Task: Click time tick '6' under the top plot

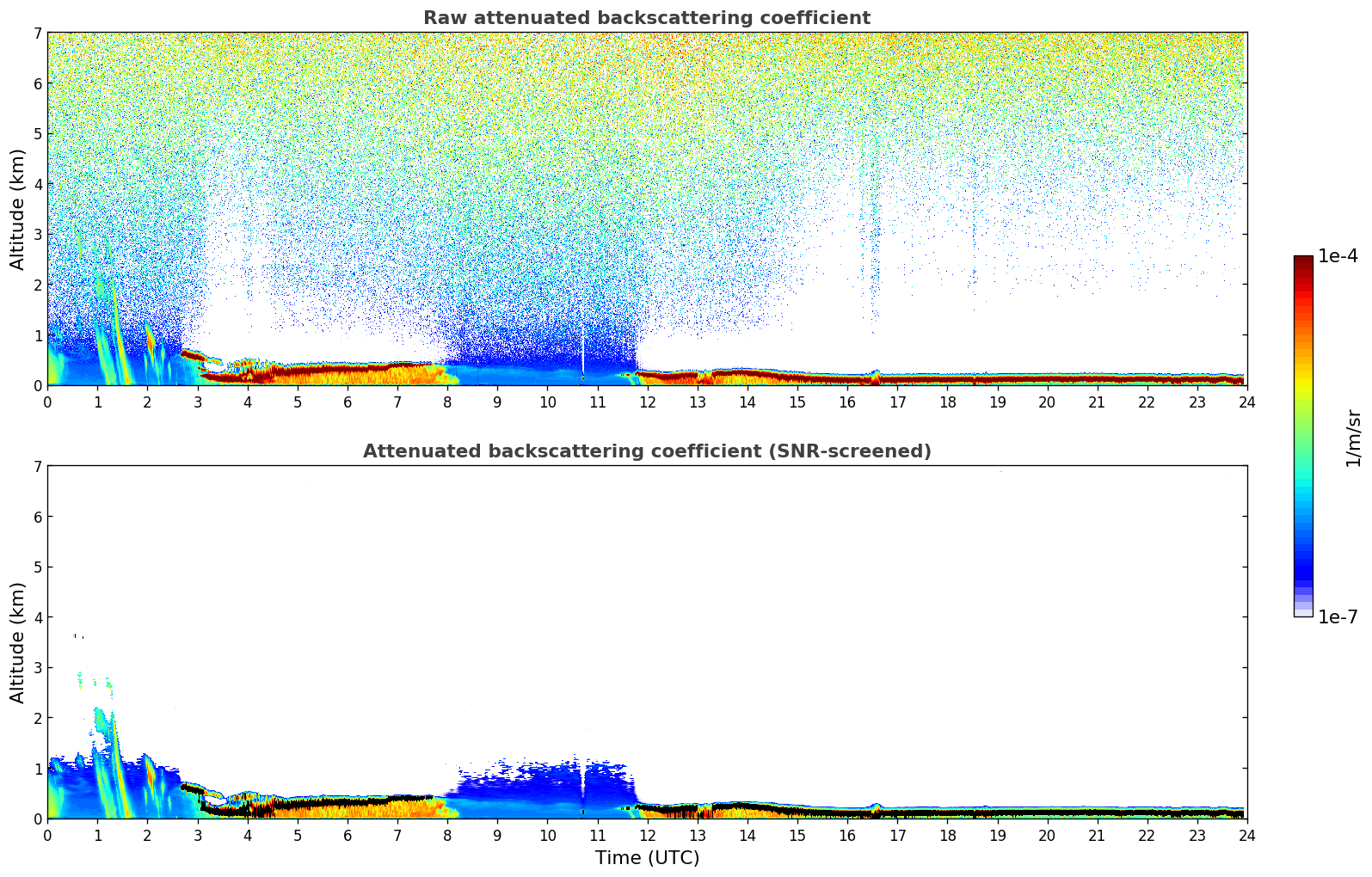Action: point(348,402)
